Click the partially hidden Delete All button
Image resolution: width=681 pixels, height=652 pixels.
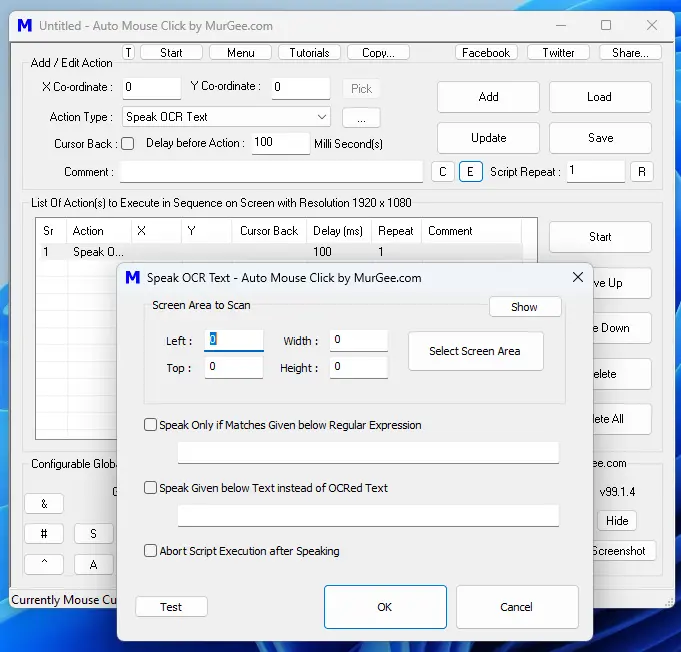(x=621, y=419)
